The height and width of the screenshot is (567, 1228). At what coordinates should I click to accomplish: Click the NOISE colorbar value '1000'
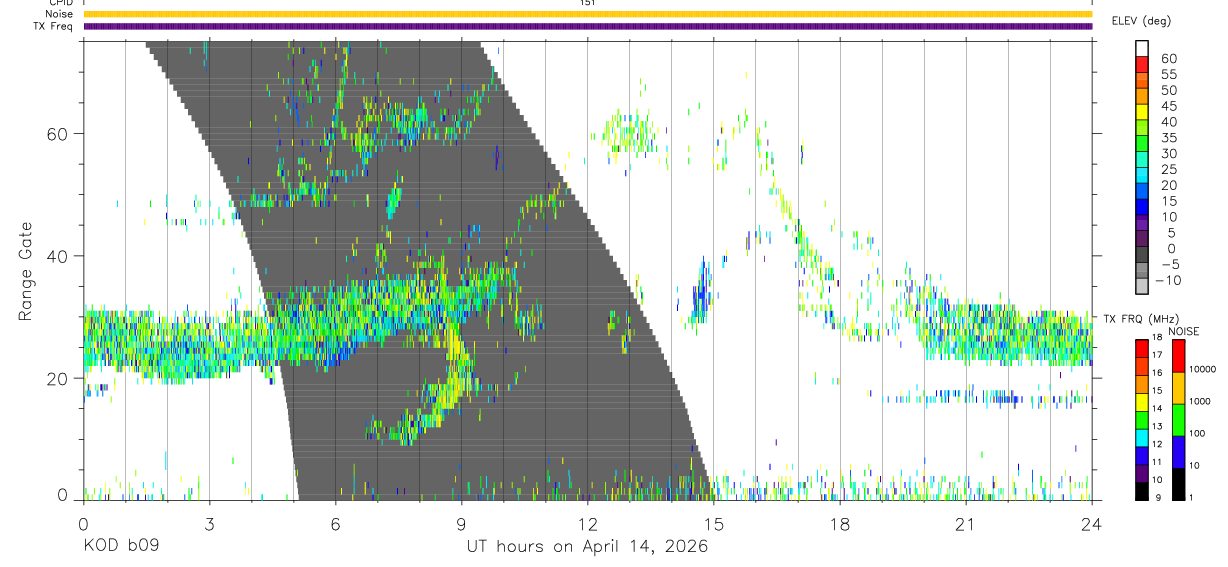click(1201, 401)
